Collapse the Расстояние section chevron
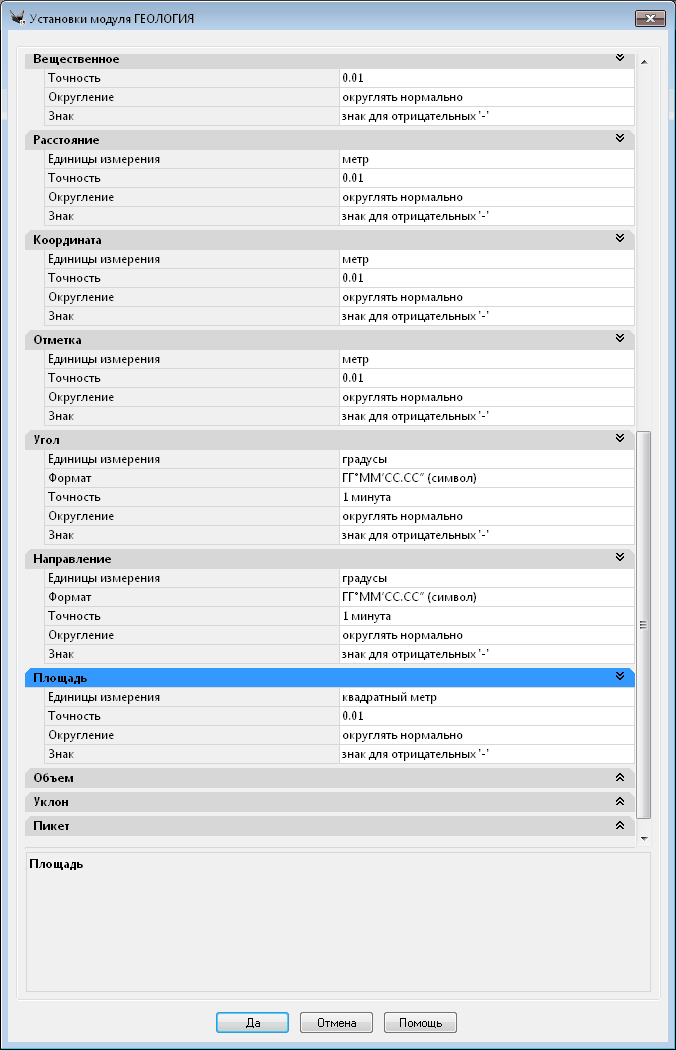Screen dimensions: 676x1050 point(620,139)
